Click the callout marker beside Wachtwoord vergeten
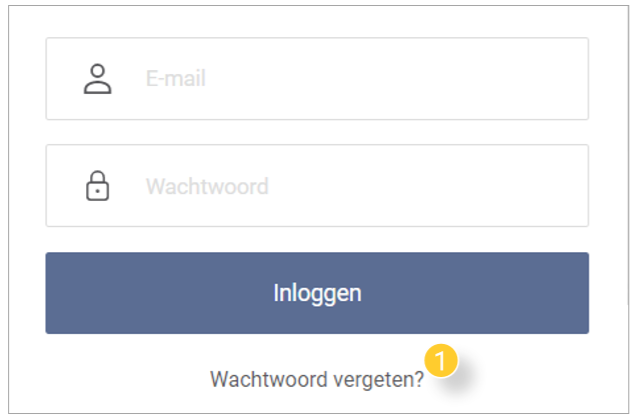The height and width of the screenshot is (420, 633). pos(441,360)
